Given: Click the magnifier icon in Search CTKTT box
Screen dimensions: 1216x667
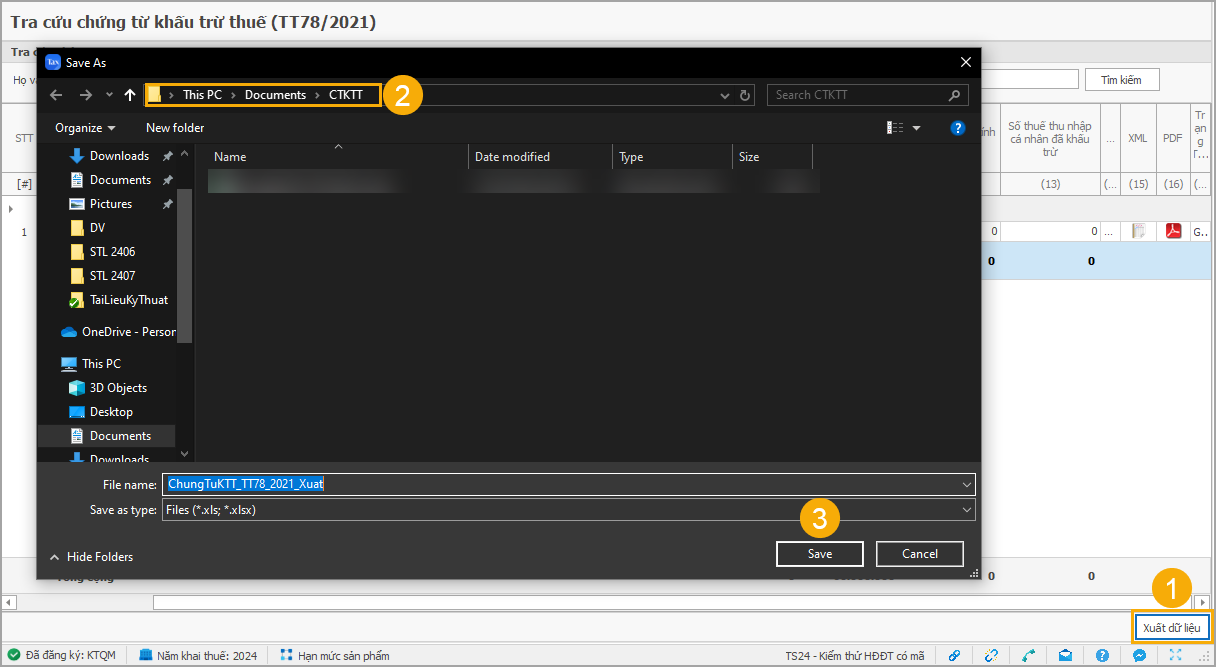Looking at the screenshot, I should (x=954, y=95).
